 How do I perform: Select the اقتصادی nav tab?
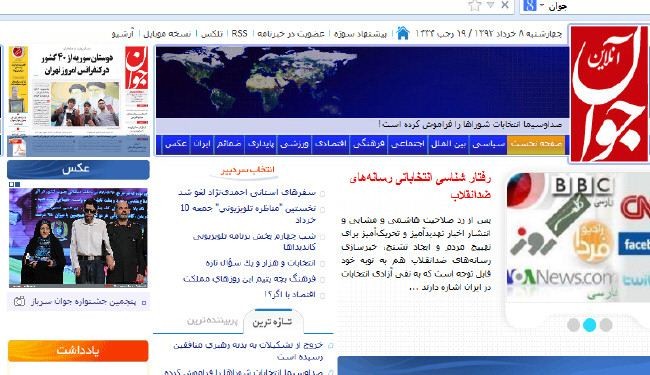click(330, 144)
